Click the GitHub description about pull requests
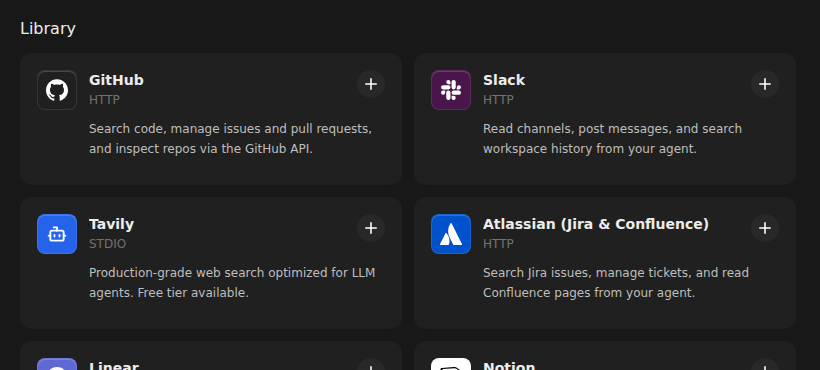Image resolution: width=820 pixels, height=370 pixels. (x=231, y=139)
